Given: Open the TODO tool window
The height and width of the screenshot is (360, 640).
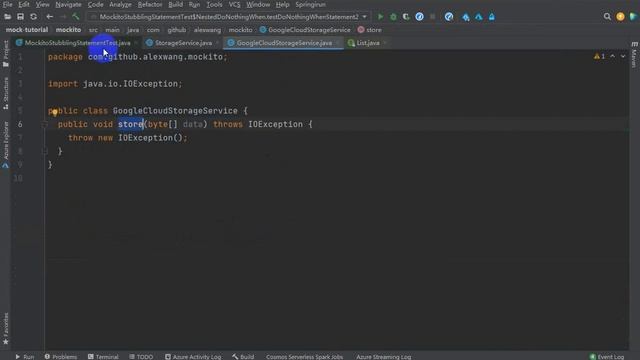Looking at the screenshot, I should [141, 356].
